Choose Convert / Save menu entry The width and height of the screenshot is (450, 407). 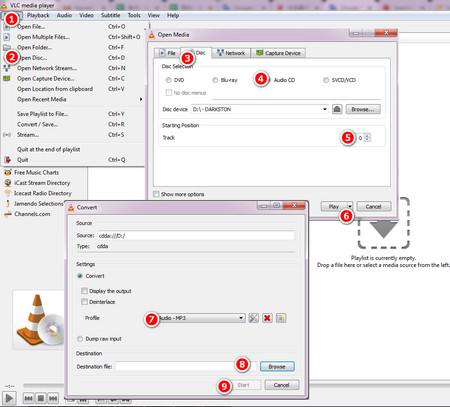73,124
